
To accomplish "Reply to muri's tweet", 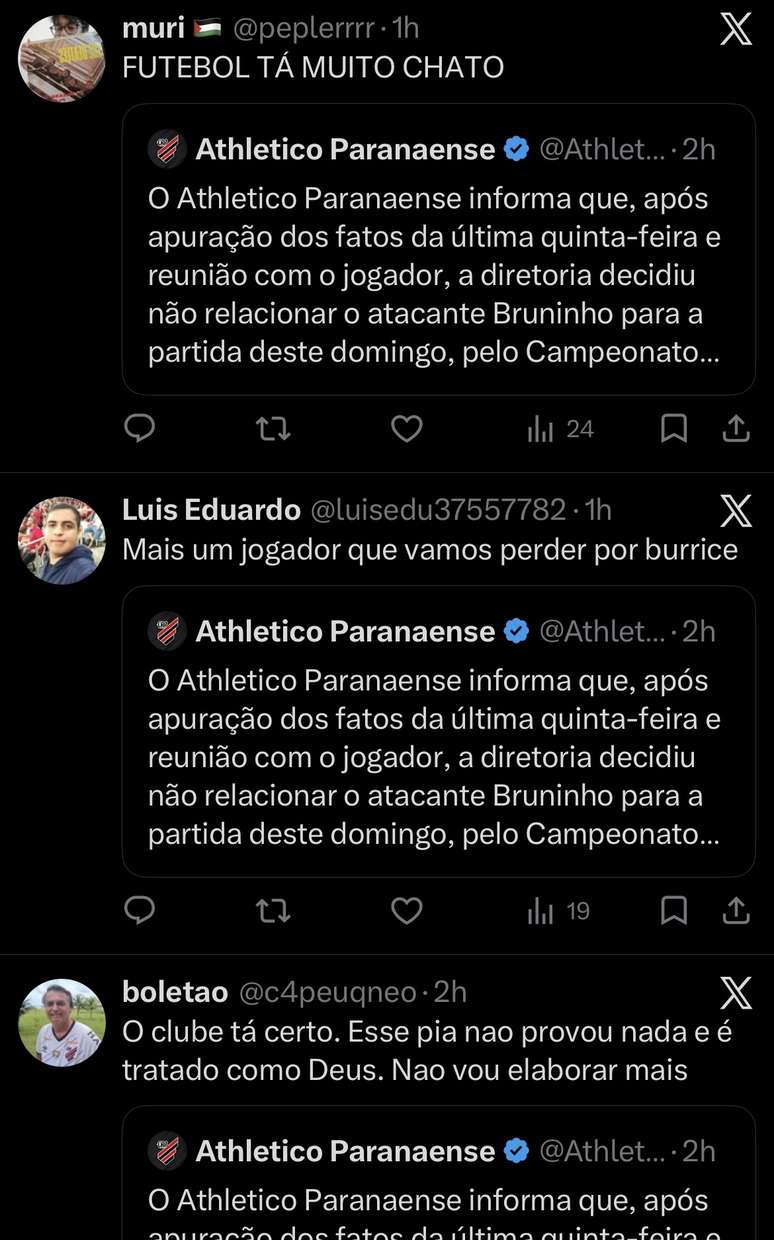I will coord(140,429).
